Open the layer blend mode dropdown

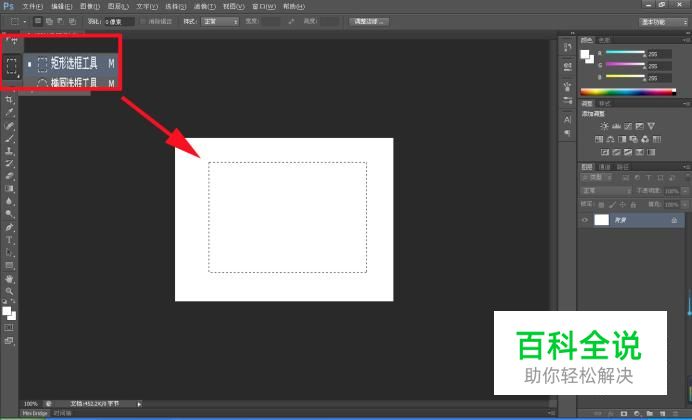[606, 191]
